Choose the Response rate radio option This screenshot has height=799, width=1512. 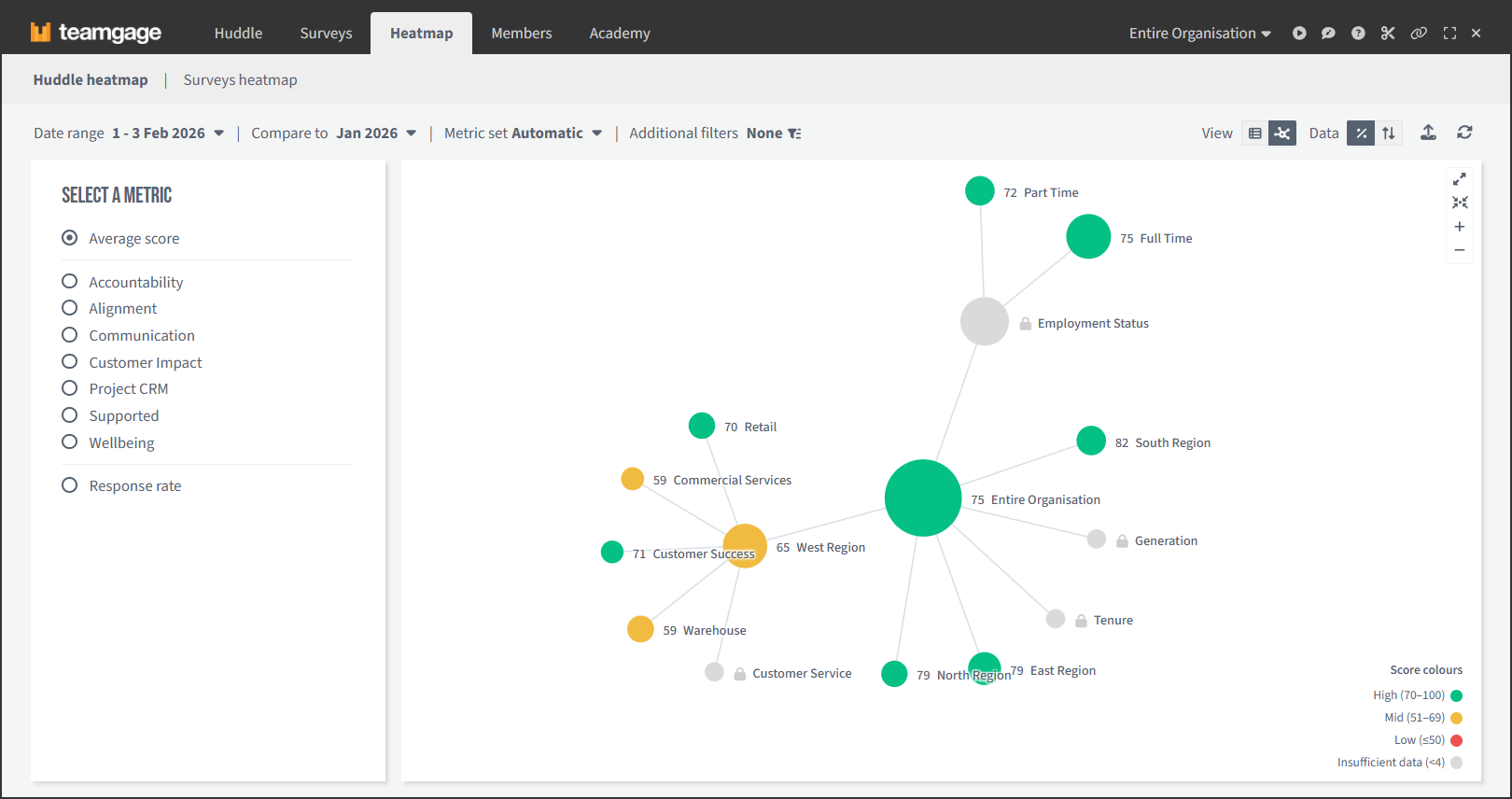(x=70, y=485)
